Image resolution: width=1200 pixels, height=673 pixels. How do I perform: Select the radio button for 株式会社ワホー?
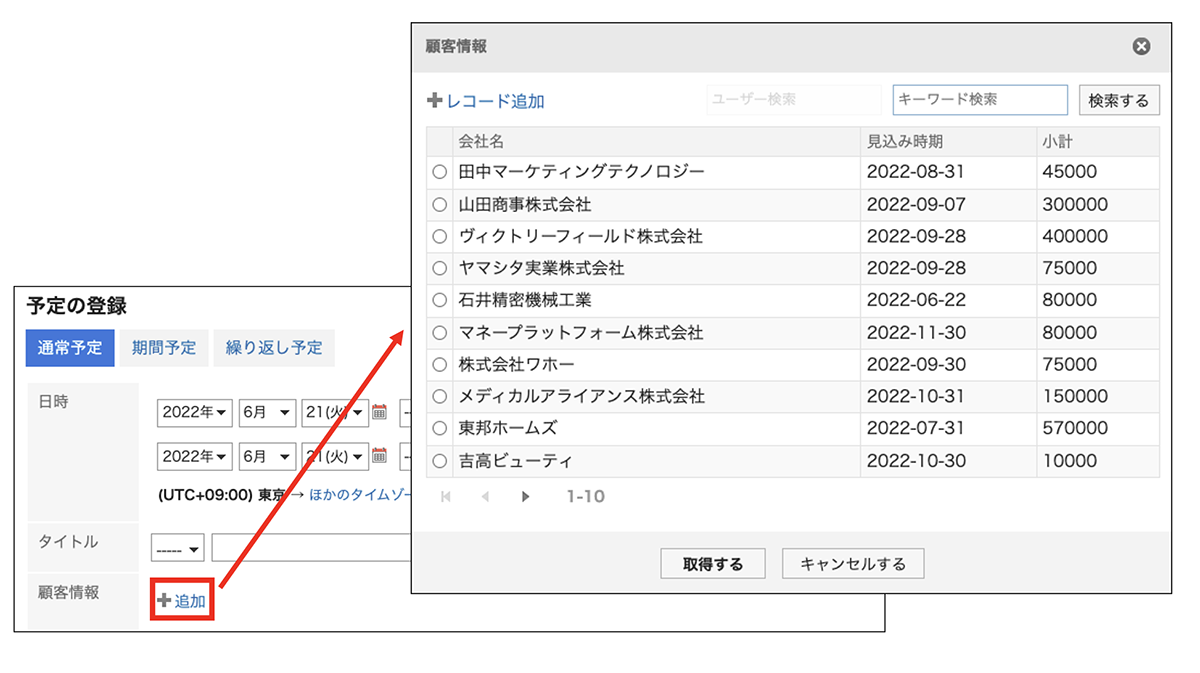(x=439, y=364)
